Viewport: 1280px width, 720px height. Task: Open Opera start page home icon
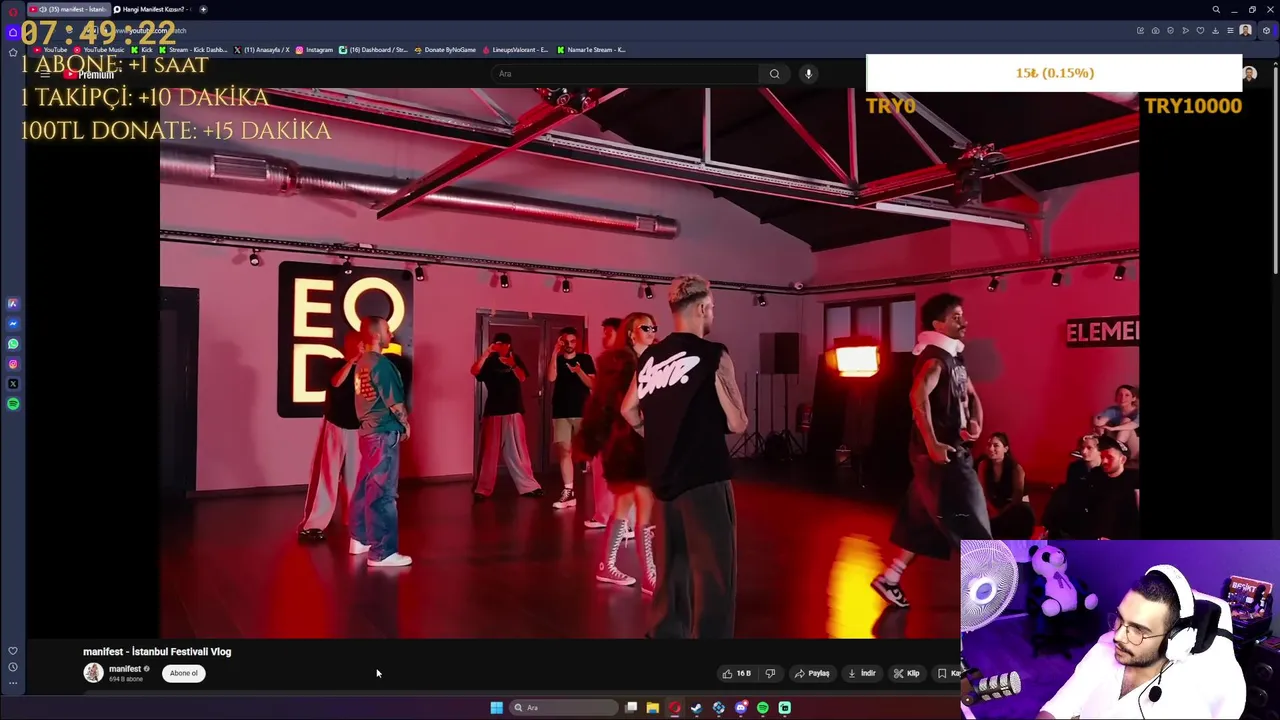tap(13, 31)
